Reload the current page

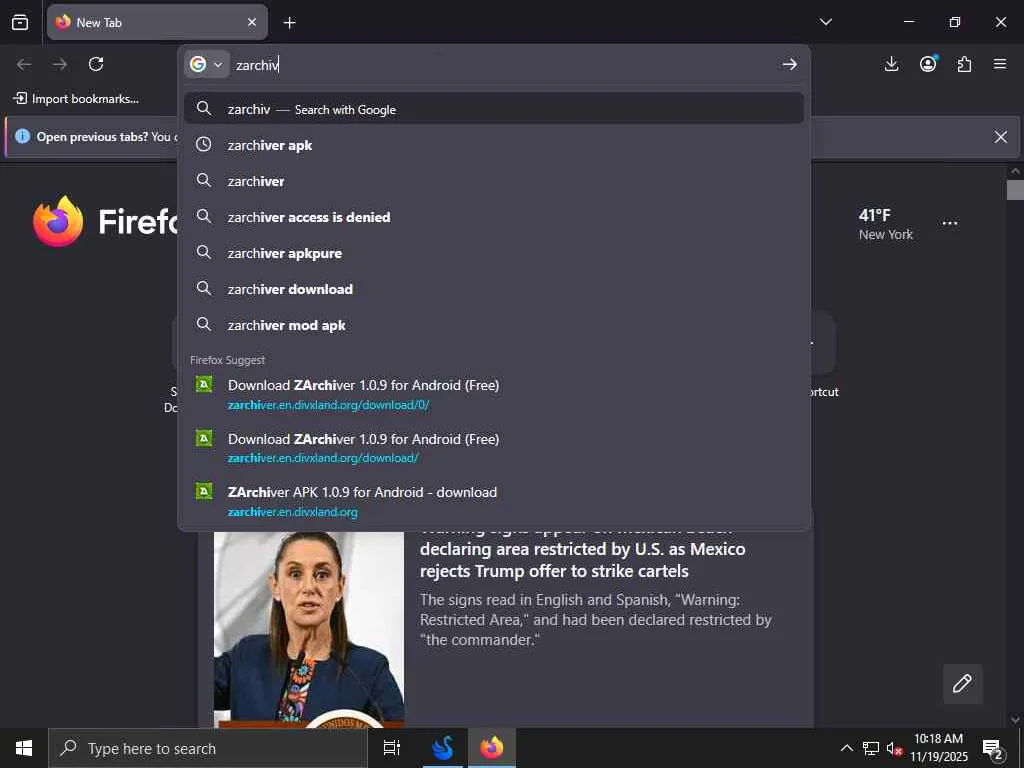tap(96, 64)
